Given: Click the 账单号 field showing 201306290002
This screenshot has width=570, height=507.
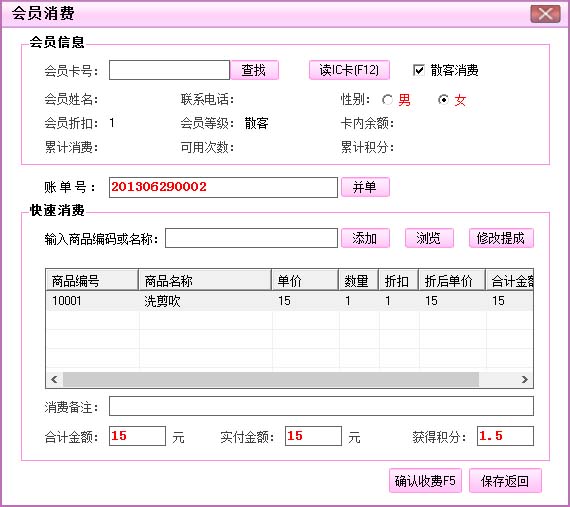Looking at the screenshot, I should pyautogui.click(x=223, y=188).
